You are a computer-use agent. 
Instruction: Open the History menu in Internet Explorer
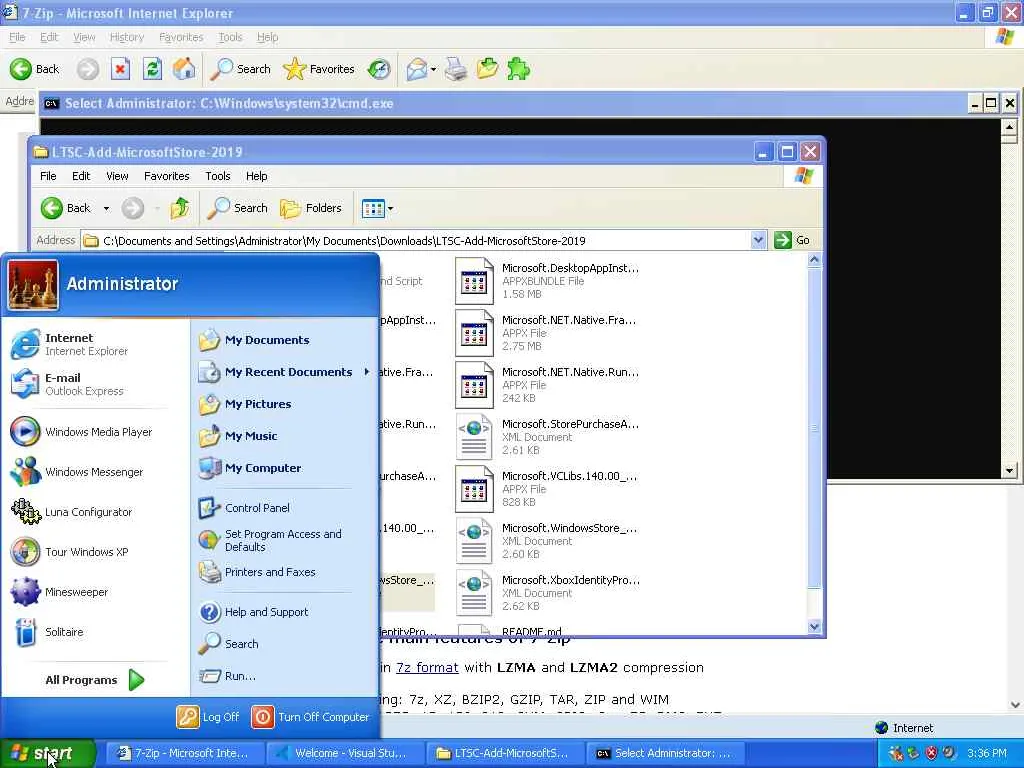click(127, 37)
